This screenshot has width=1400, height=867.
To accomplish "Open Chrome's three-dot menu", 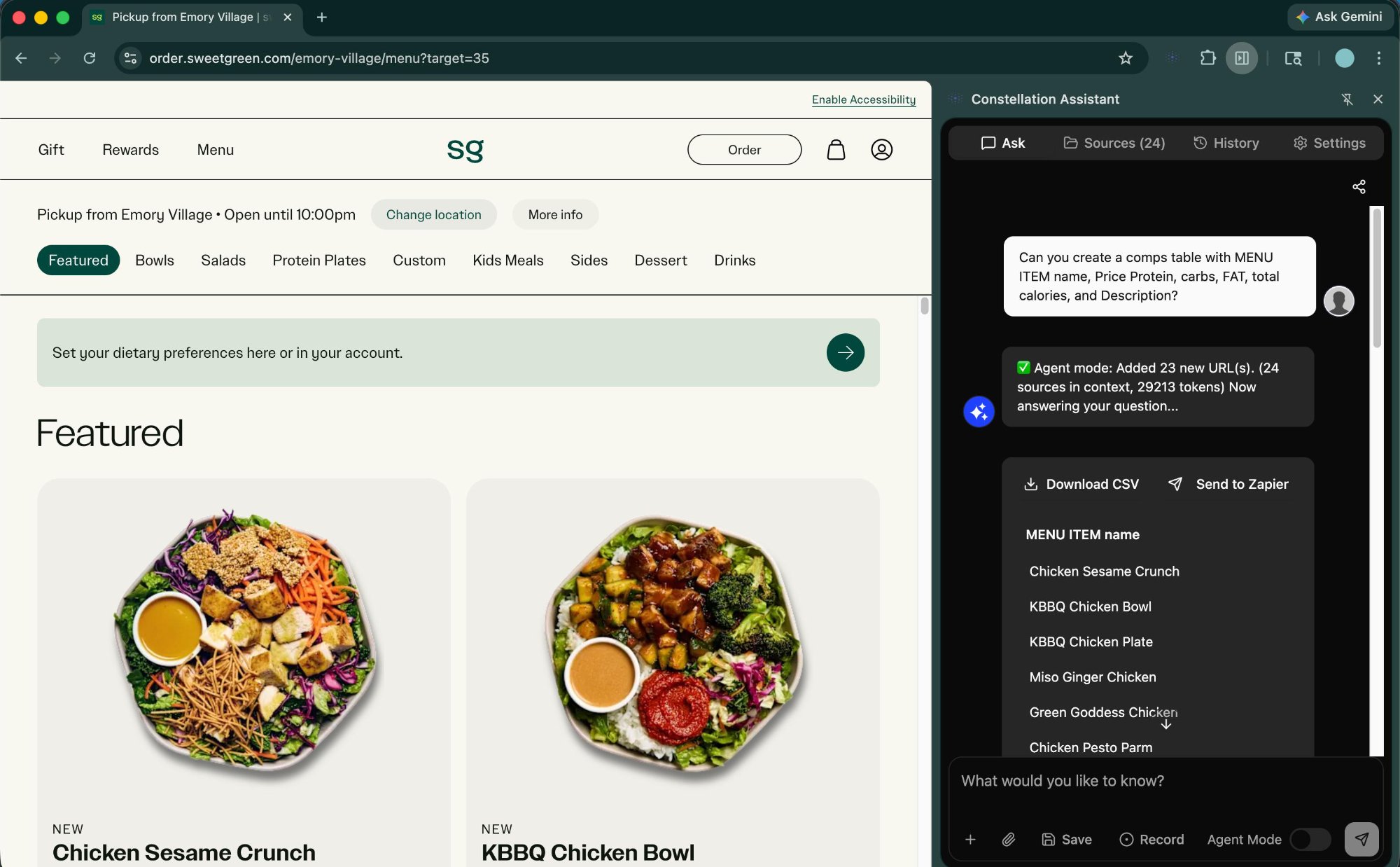I will (x=1378, y=58).
